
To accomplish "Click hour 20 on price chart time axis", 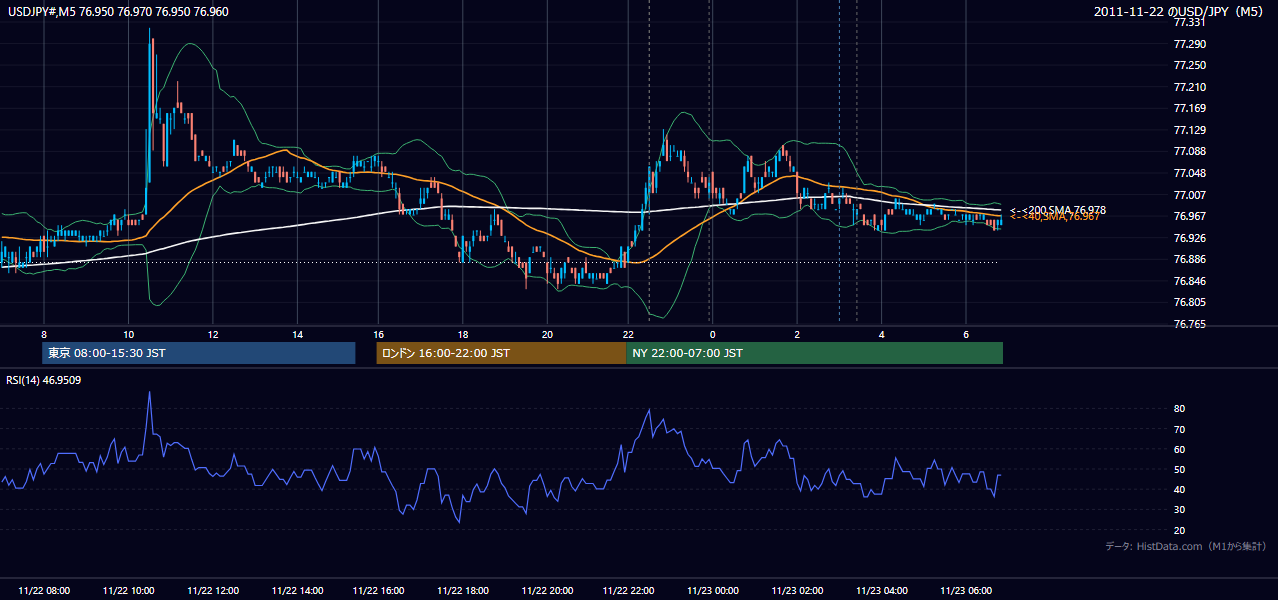I will point(546,334).
